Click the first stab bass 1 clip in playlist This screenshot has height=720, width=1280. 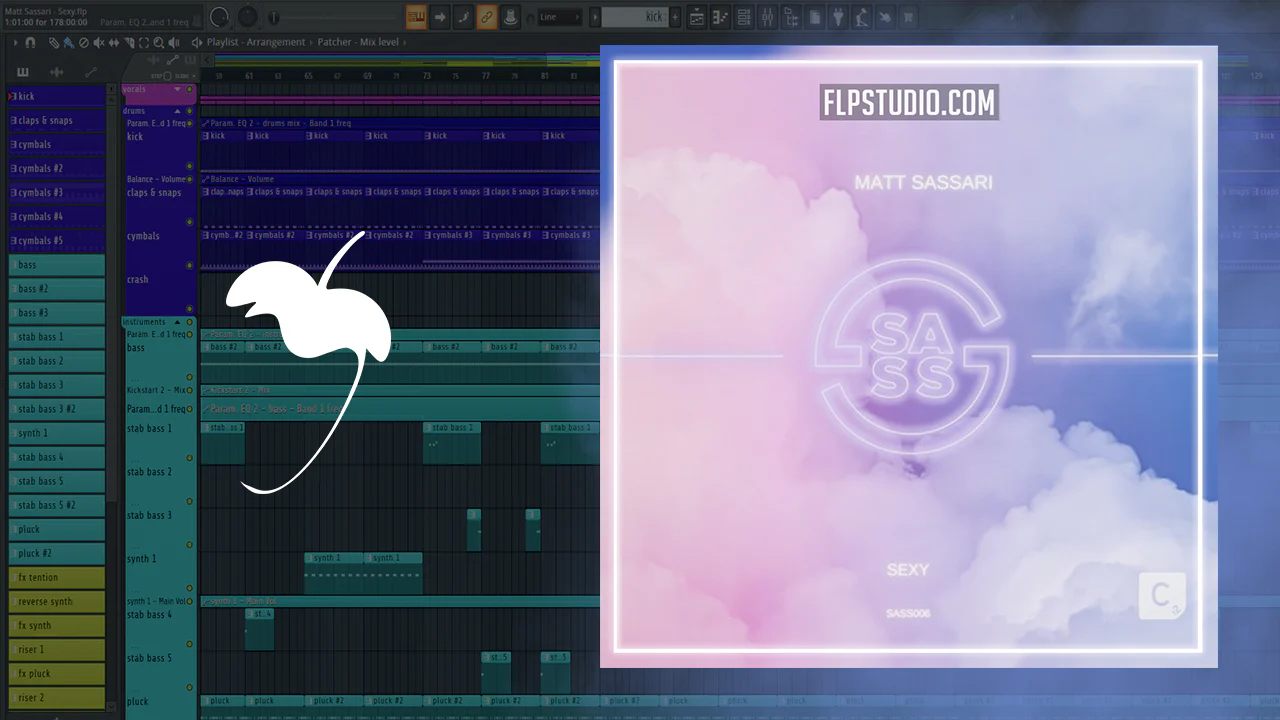pyautogui.click(x=223, y=443)
